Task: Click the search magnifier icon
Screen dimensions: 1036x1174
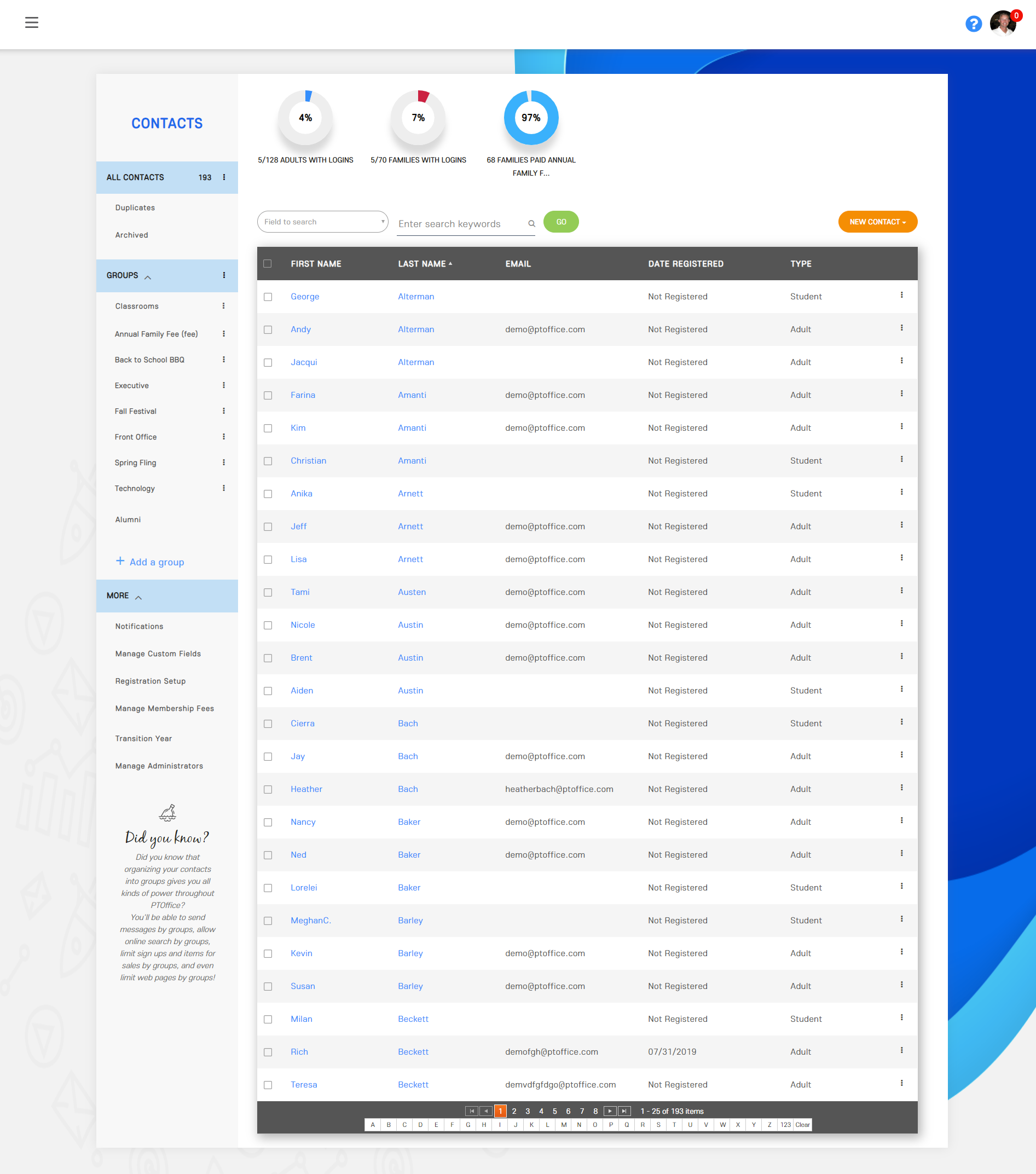Action: coord(532,223)
